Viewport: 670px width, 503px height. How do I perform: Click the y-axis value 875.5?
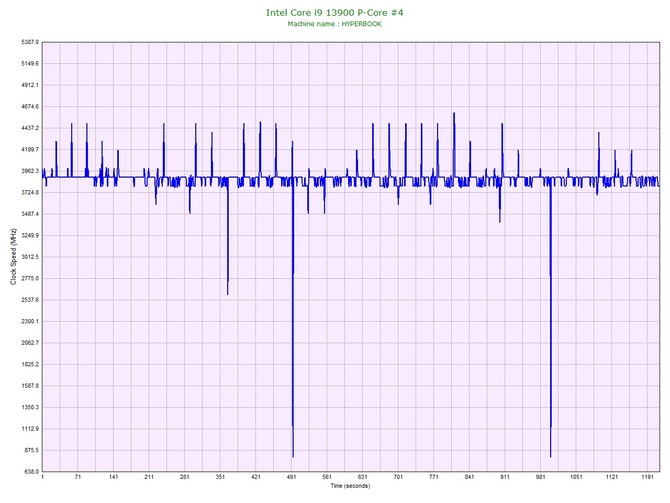[x=31, y=450]
